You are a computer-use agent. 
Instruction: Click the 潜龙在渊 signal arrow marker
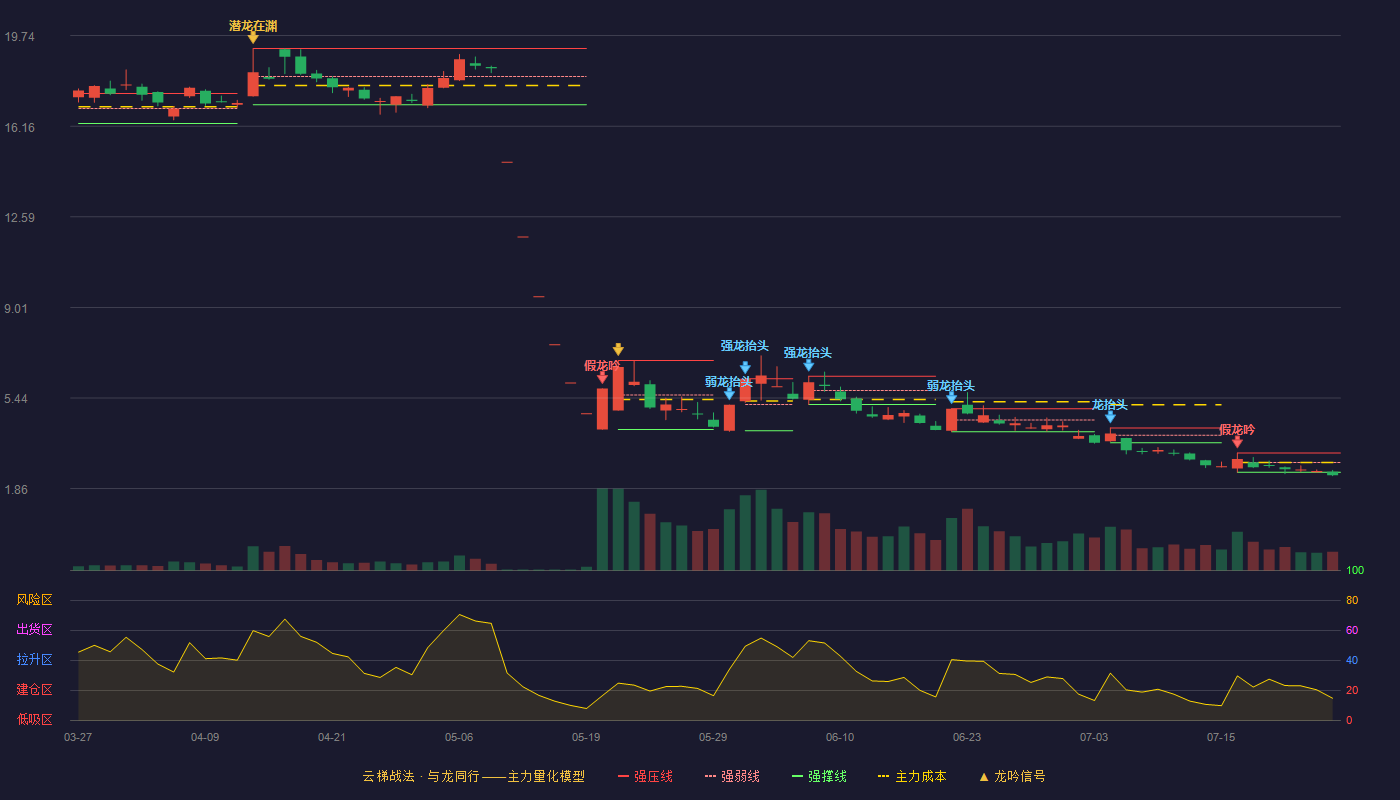(253, 38)
